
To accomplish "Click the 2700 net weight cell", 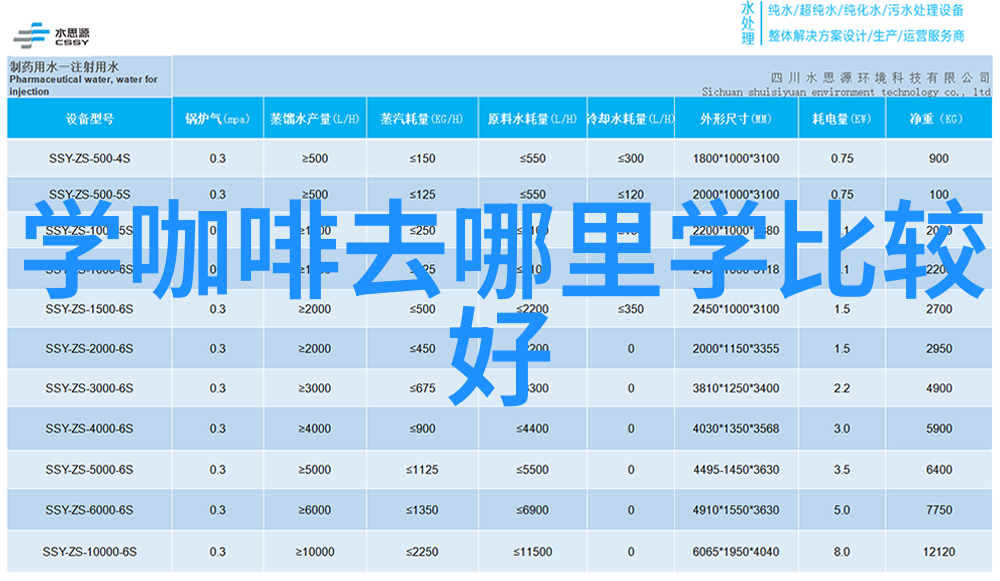I will pos(939,309).
